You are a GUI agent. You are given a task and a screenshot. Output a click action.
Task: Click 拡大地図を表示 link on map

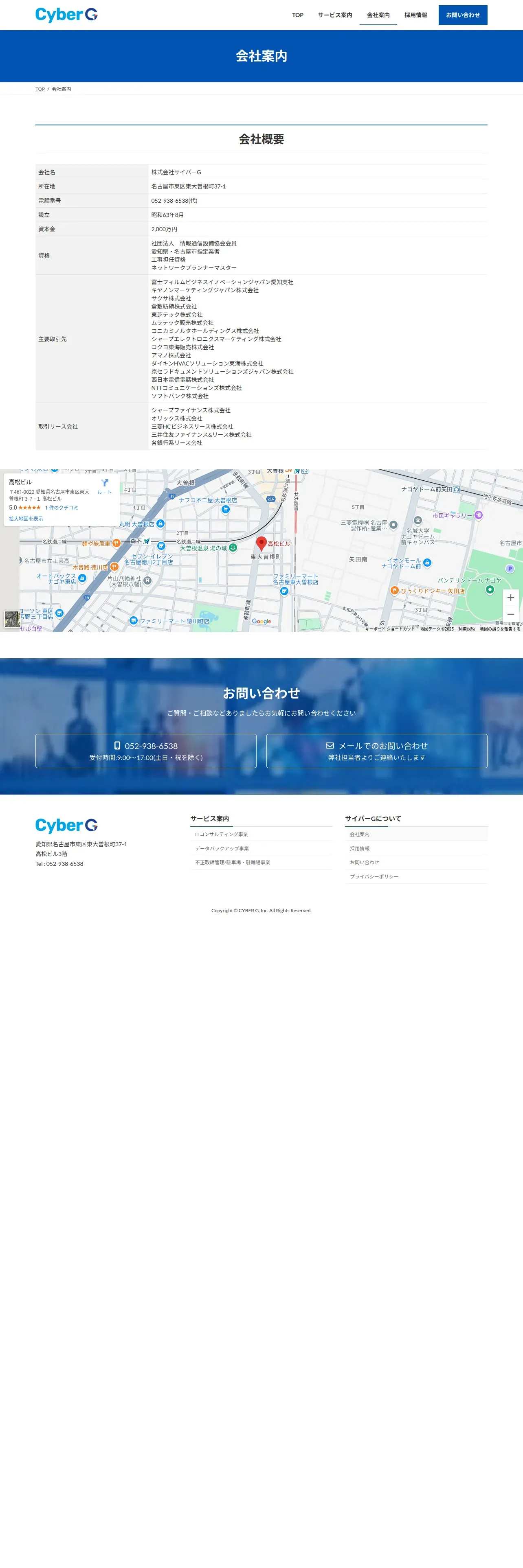(26, 519)
